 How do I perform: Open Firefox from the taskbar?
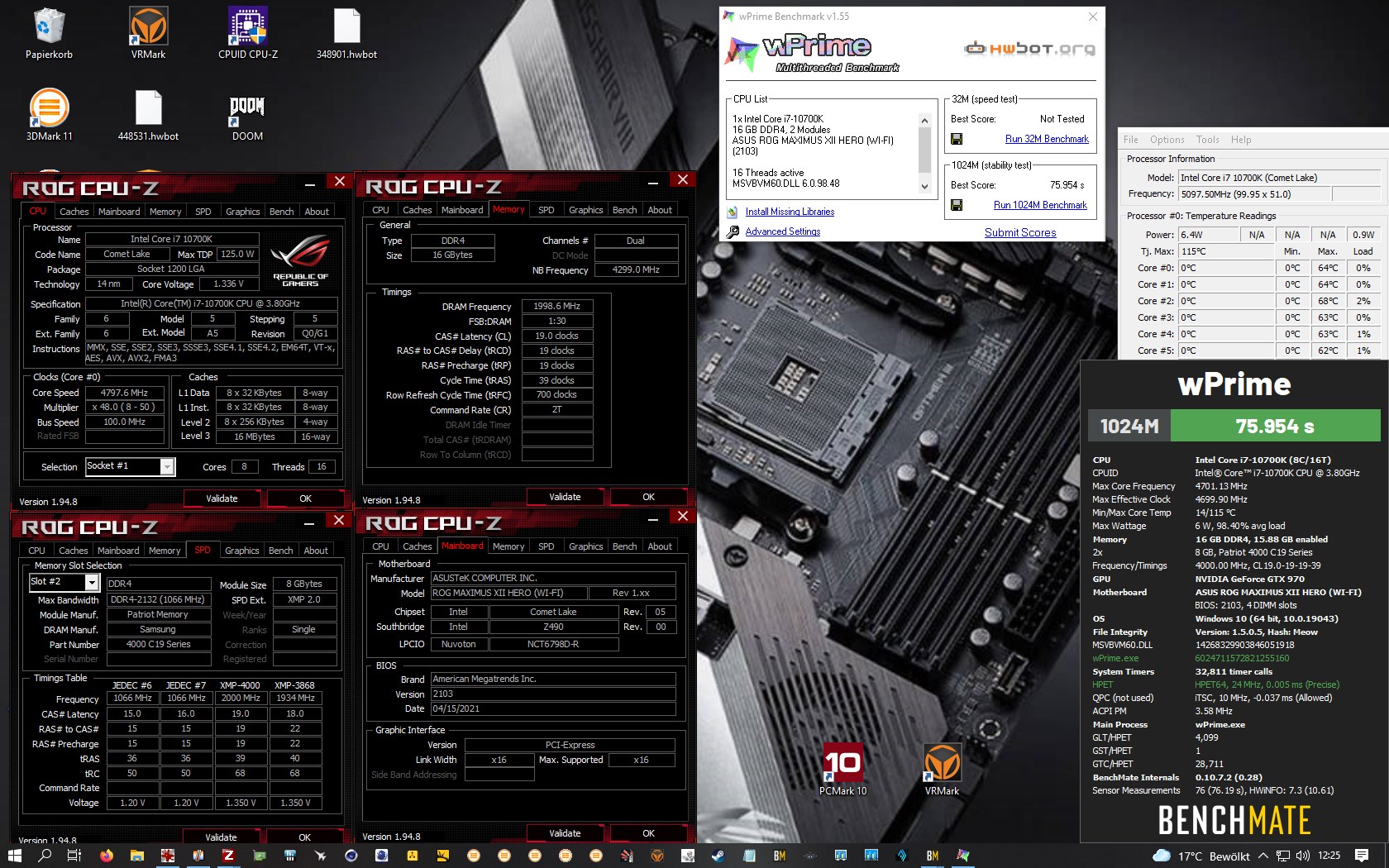pyautogui.click(x=106, y=856)
